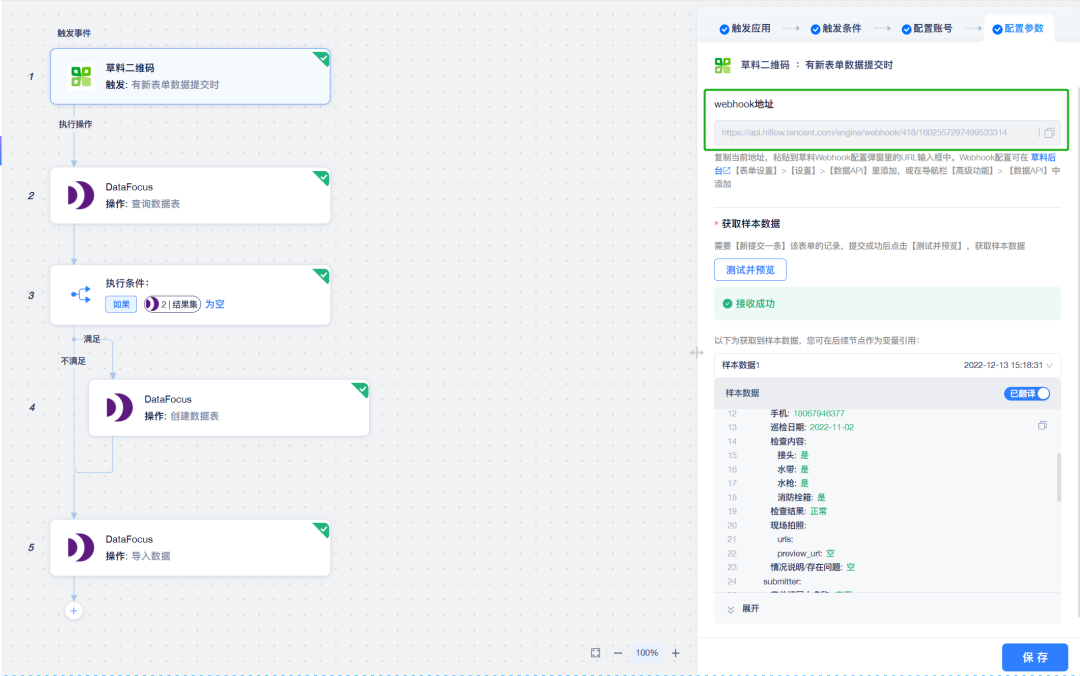Click the 水带 row in sample data
The width and height of the screenshot is (1080, 676).
point(793,469)
